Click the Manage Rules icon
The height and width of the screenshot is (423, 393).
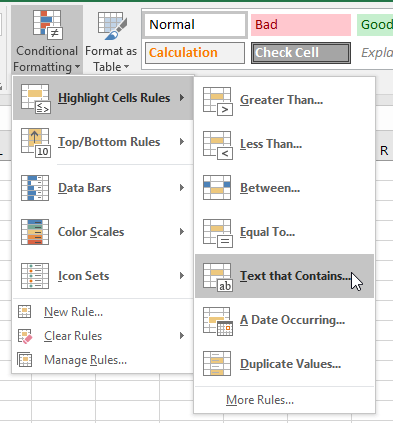coord(25,360)
